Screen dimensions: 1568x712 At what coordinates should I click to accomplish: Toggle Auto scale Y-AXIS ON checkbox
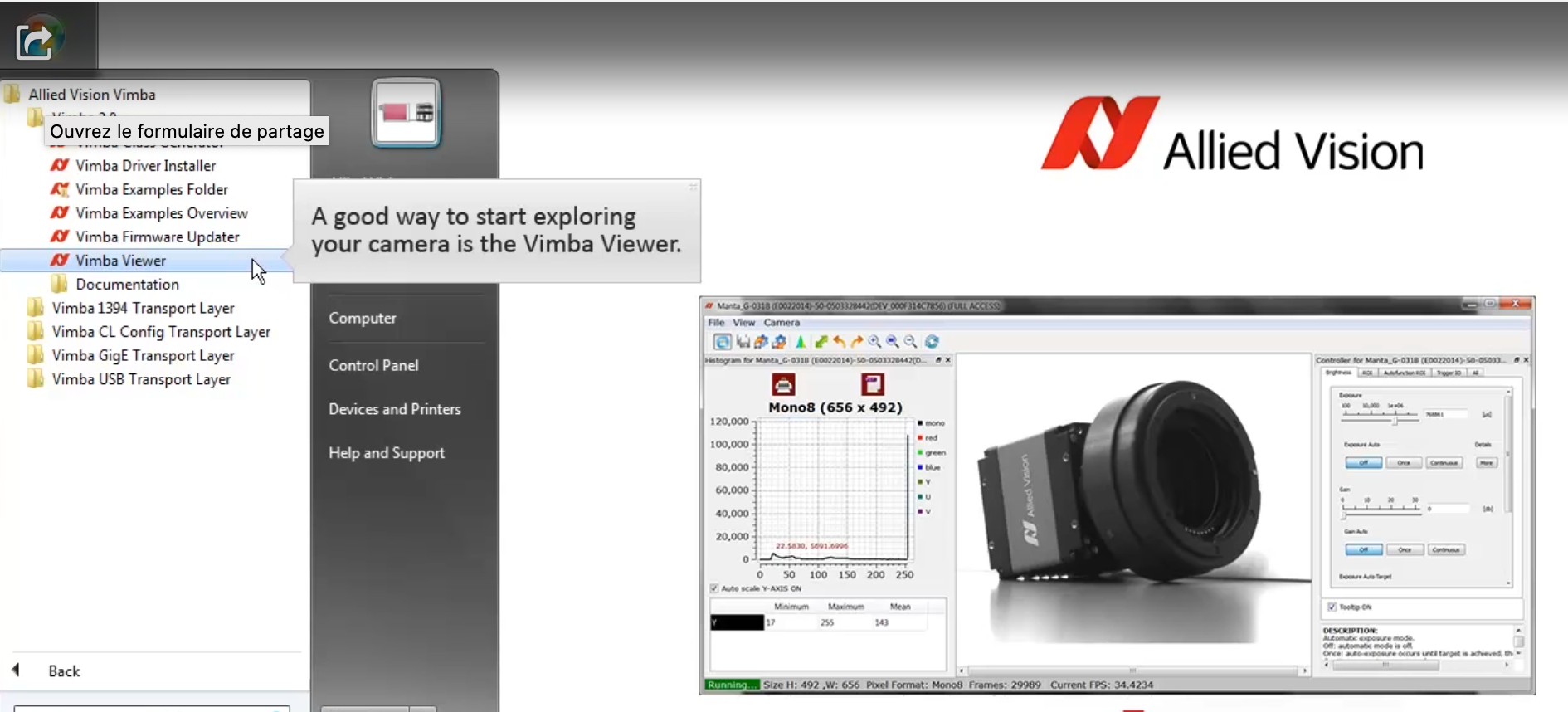[713, 588]
